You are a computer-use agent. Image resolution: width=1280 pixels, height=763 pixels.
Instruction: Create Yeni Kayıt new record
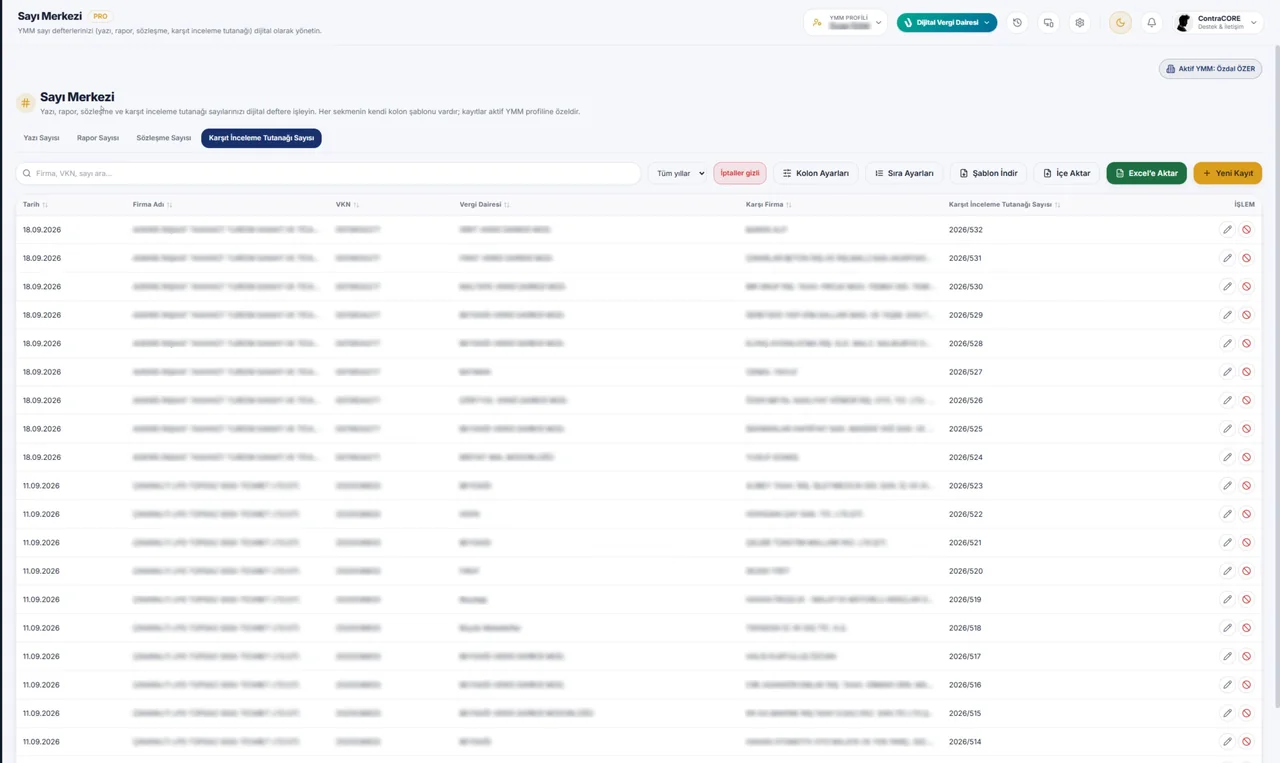pos(1227,173)
